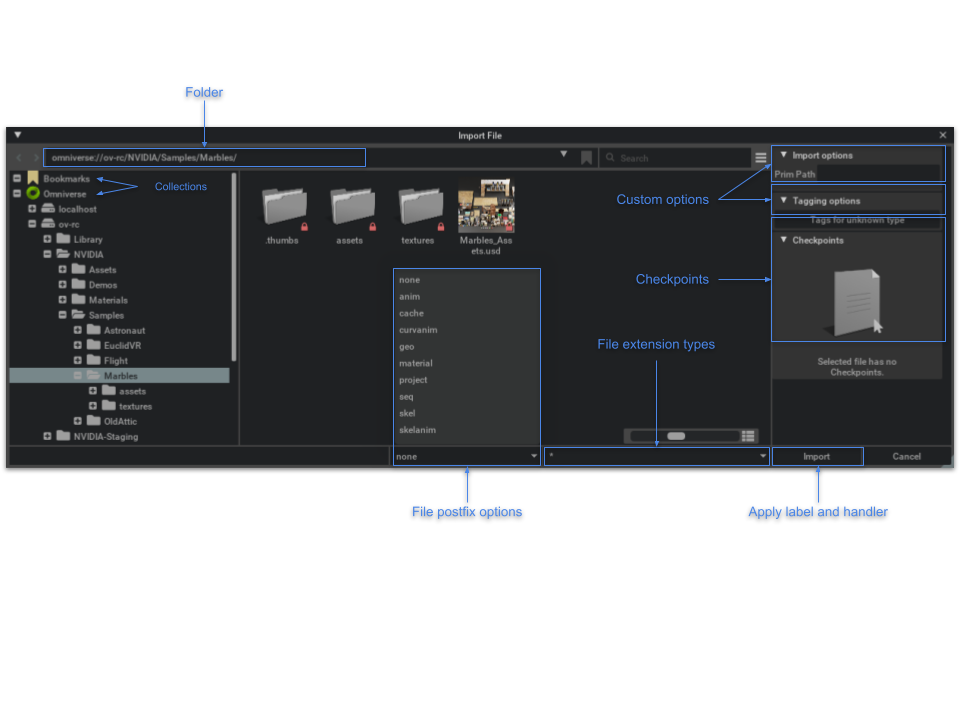The image size is (960, 720).
Task: Collapse the Checkpoints section
Action: click(784, 240)
